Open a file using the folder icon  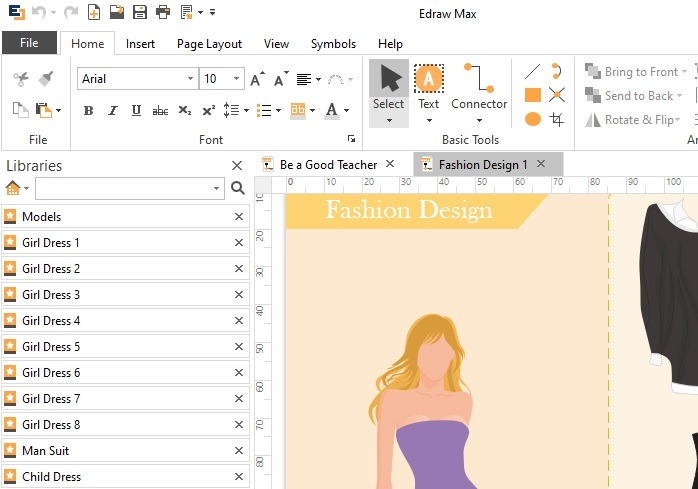[117, 12]
